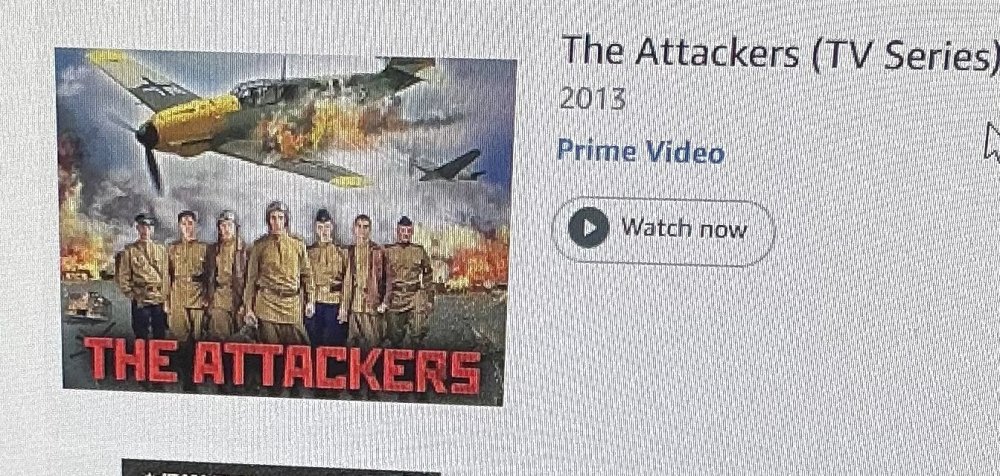Click the leftmost soldier wearing a peaked cap
1000x476 pixels.
coord(143,274)
